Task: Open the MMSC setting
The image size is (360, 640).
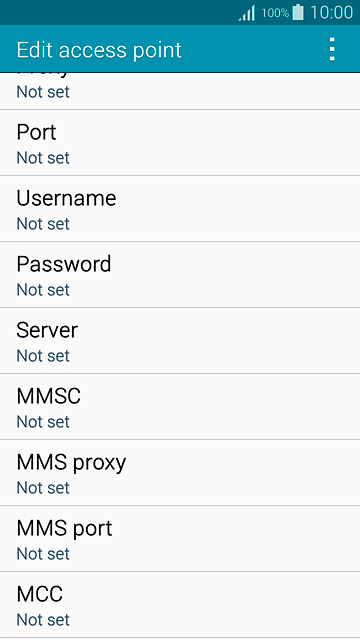Action: 180,407
